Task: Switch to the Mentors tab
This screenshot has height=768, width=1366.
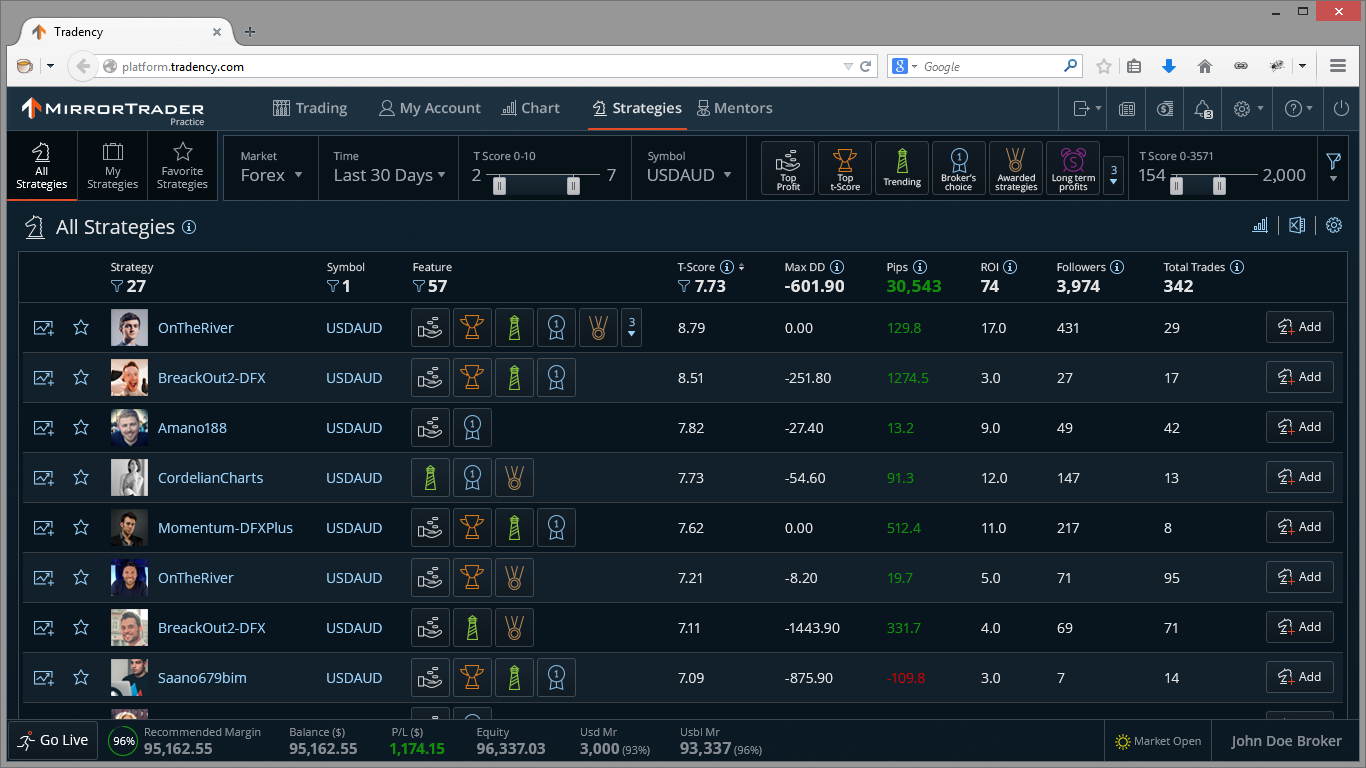Action: click(x=734, y=108)
